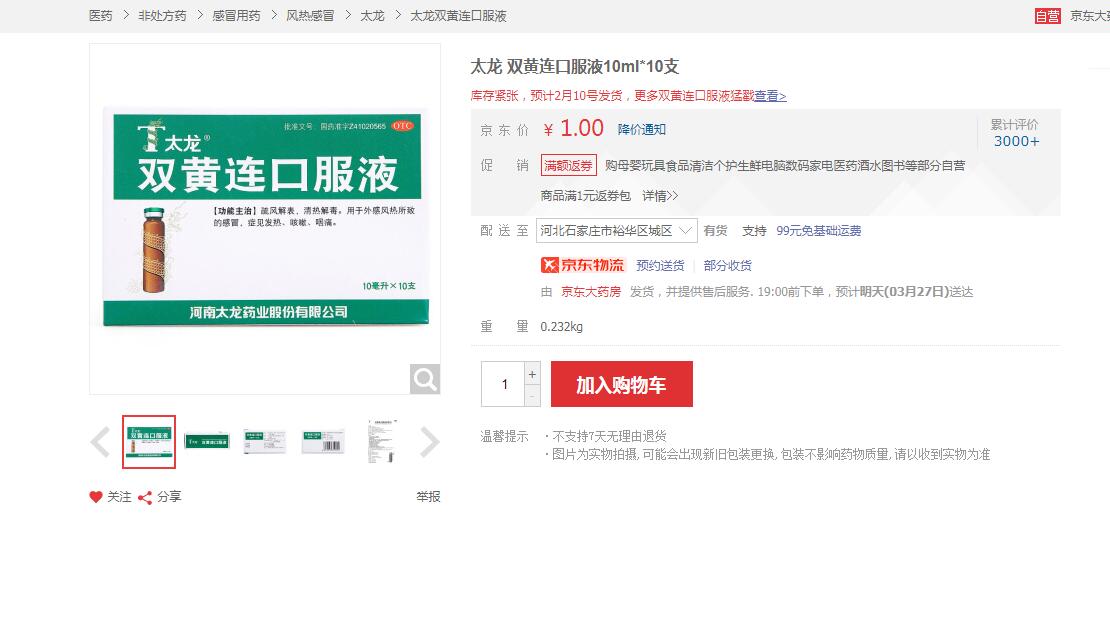Click the 关注 follow label
This screenshot has width=1110, height=628.
(119, 497)
